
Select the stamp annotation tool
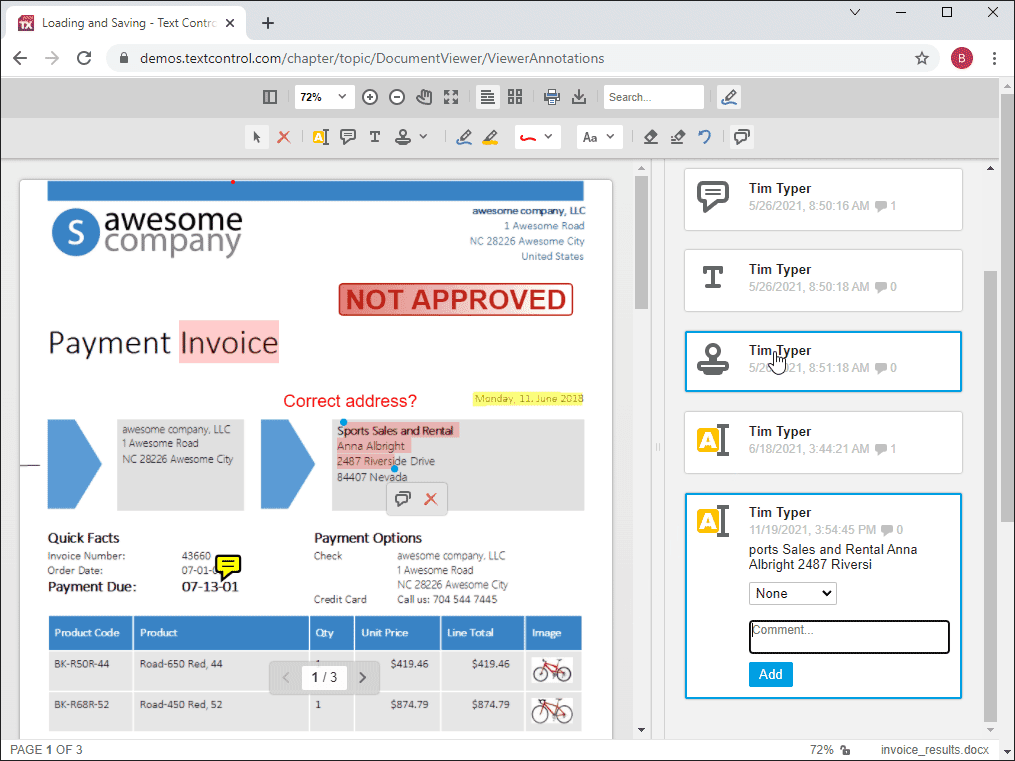pyautogui.click(x=403, y=137)
